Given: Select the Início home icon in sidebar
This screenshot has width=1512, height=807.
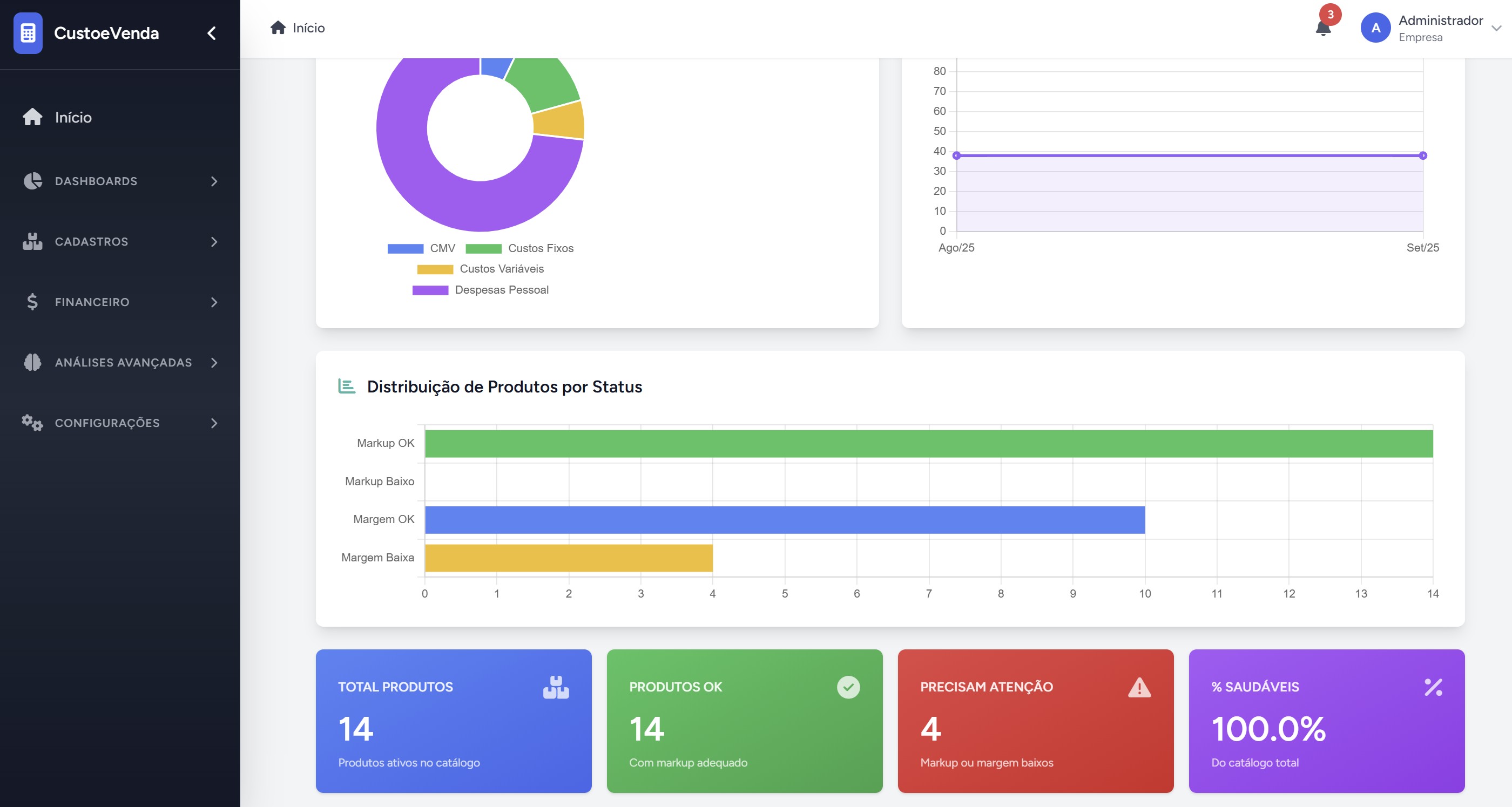Looking at the screenshot, I should click(31, 117).
